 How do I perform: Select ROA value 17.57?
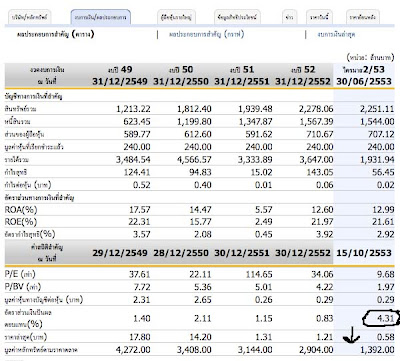(x=140, y=210)
